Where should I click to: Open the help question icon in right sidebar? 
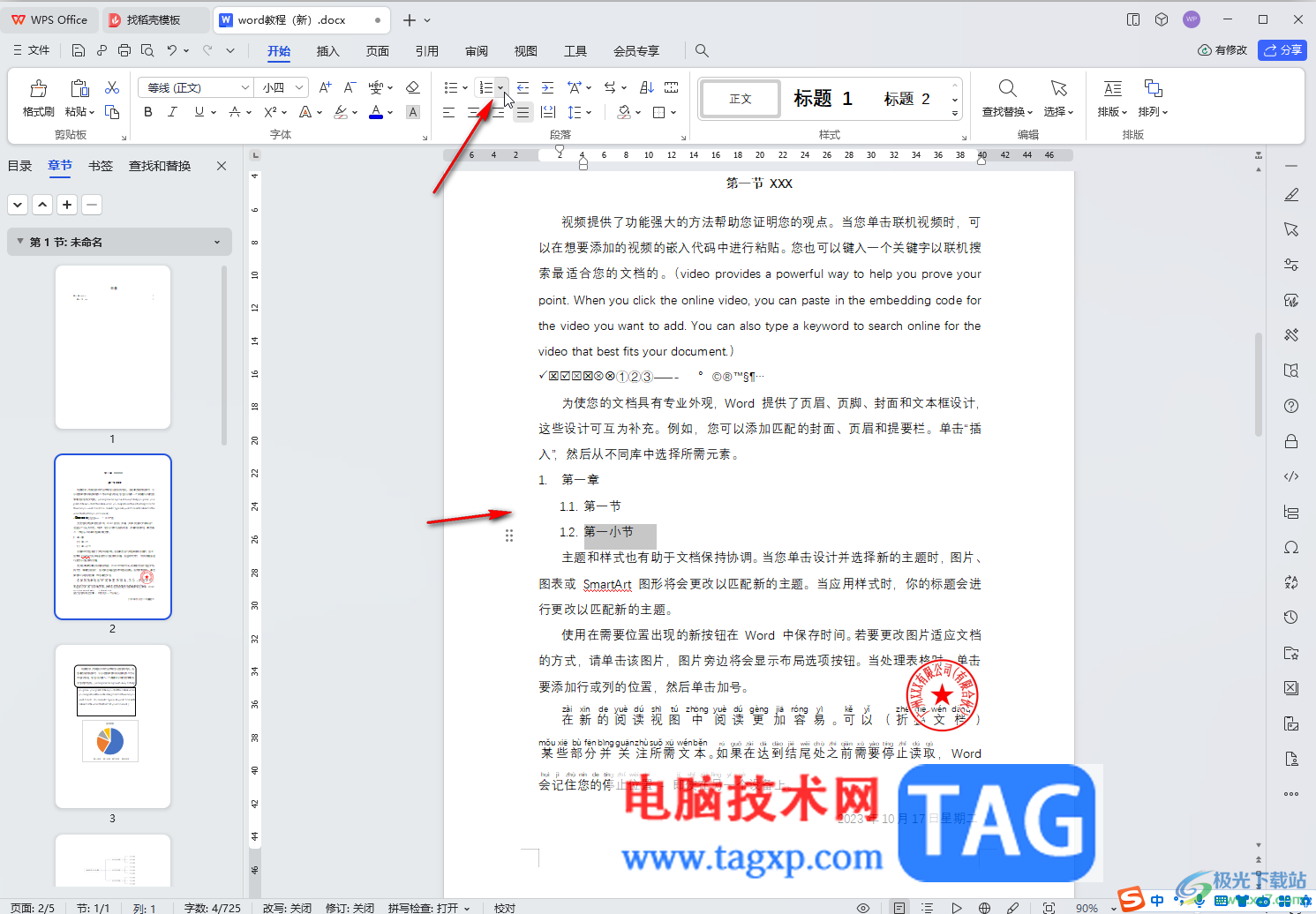click(x=1291, y=406)
